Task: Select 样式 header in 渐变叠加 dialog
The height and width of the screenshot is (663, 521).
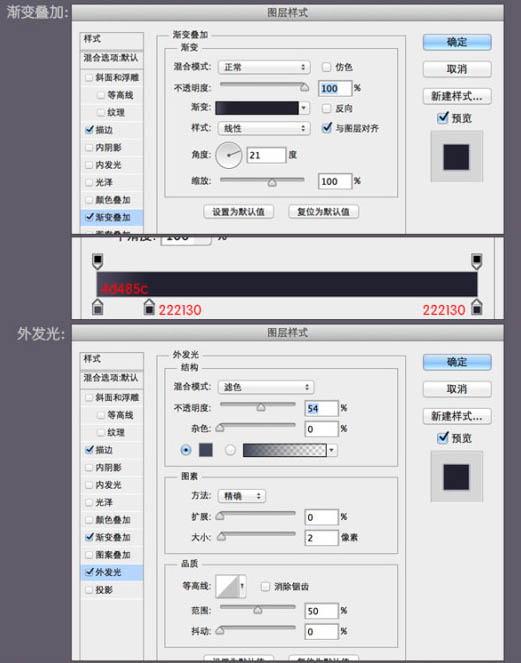Action: 112,39
